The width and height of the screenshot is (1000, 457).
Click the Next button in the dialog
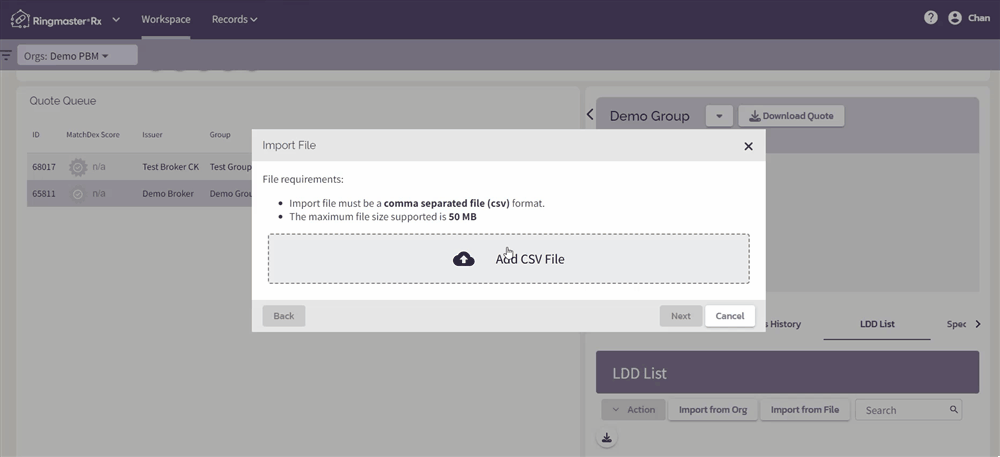tap(680, 316)
